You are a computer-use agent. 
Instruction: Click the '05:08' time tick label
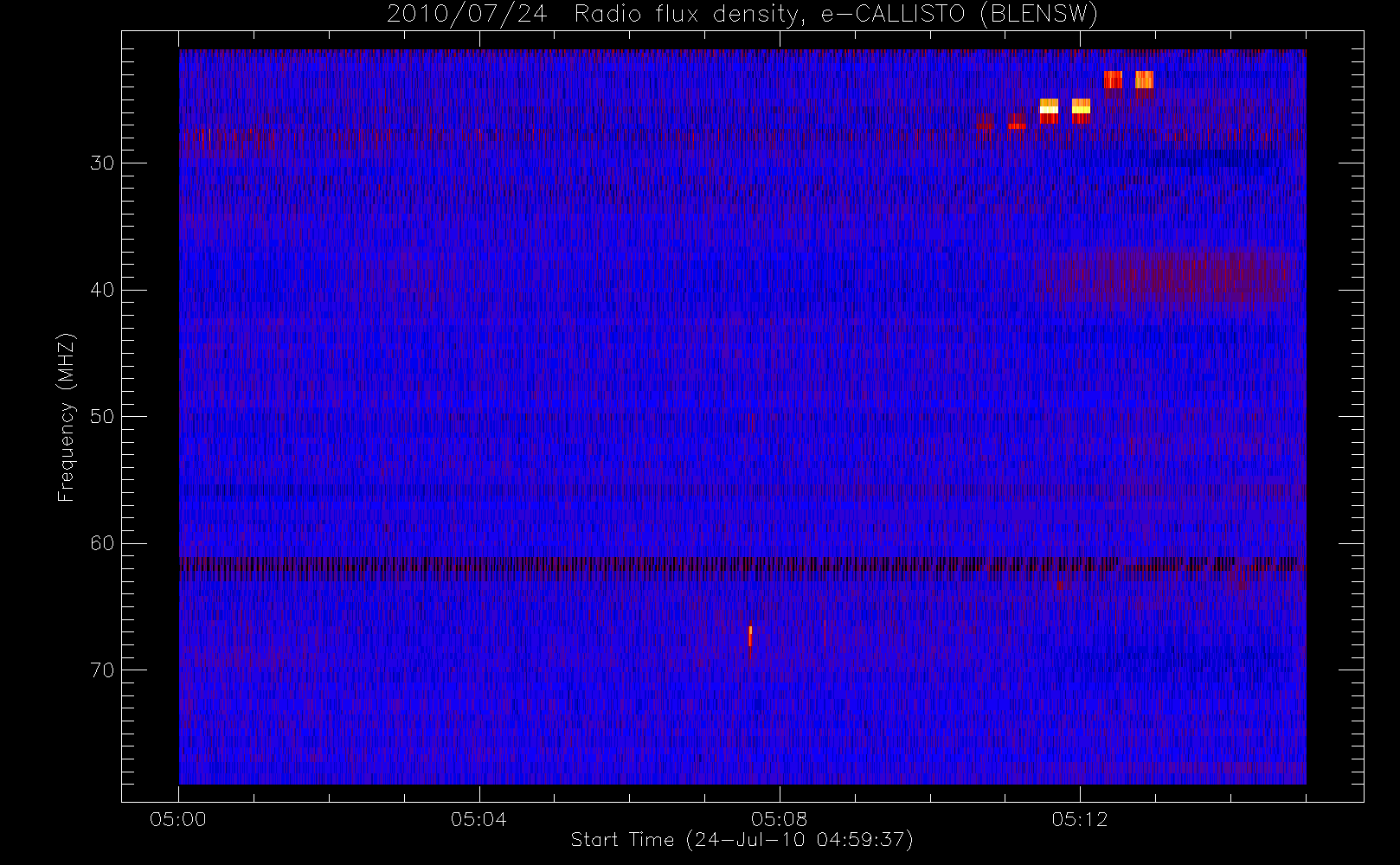tap(780, 819)
